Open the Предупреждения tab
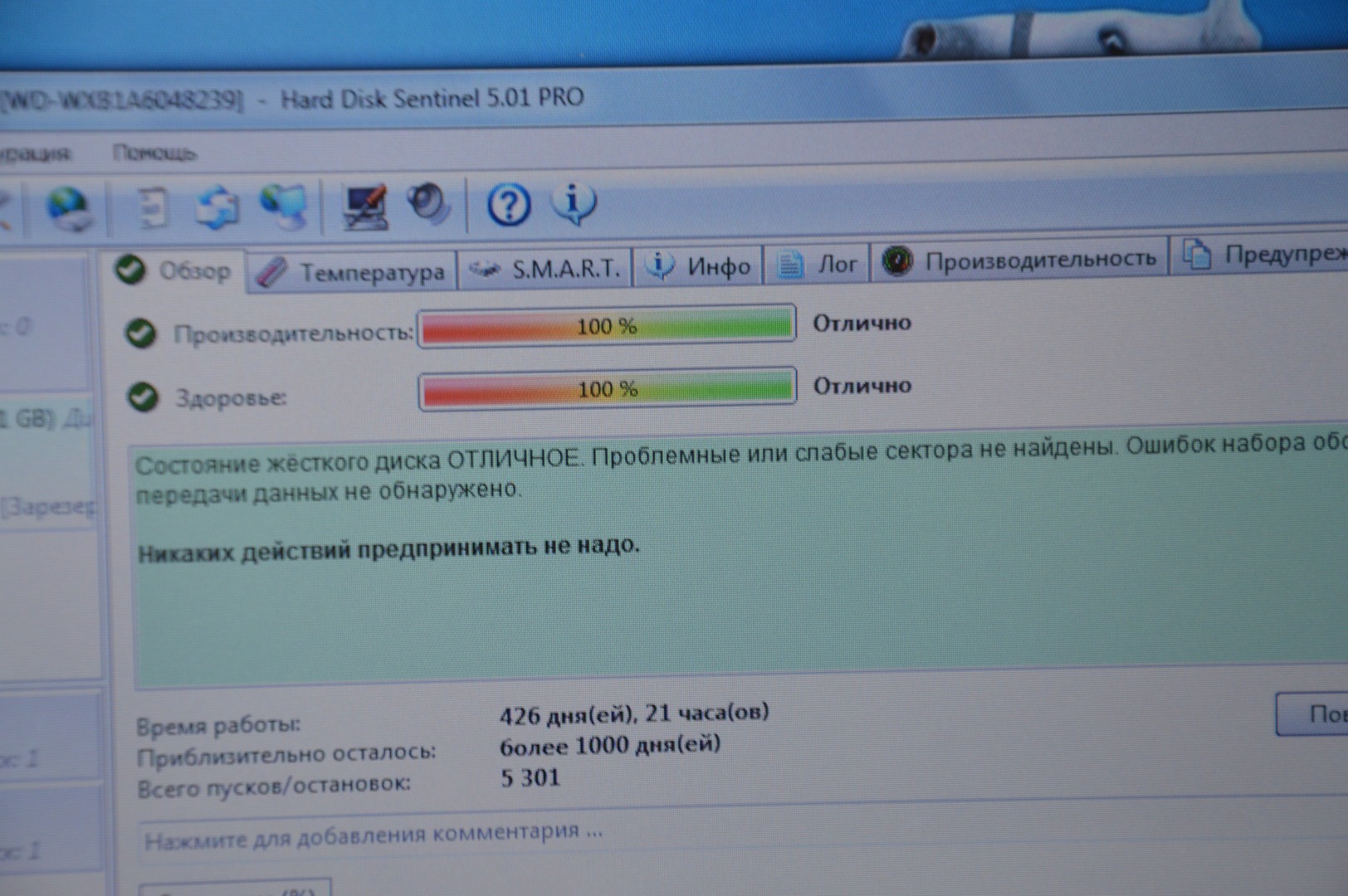 pos(1263,255)
